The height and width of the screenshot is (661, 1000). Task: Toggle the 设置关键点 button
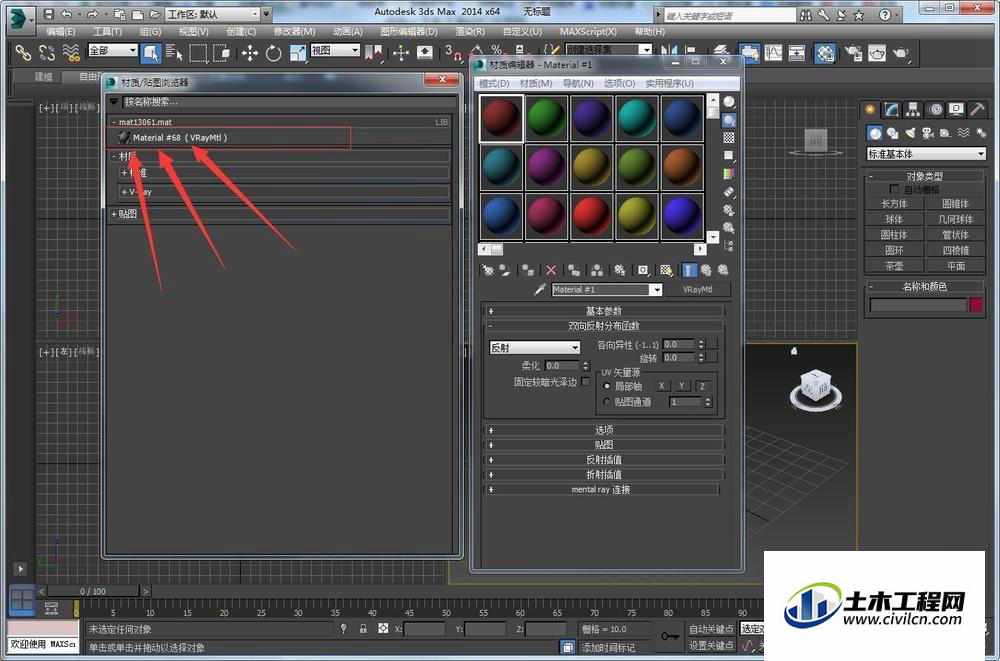tap(711, 646)
